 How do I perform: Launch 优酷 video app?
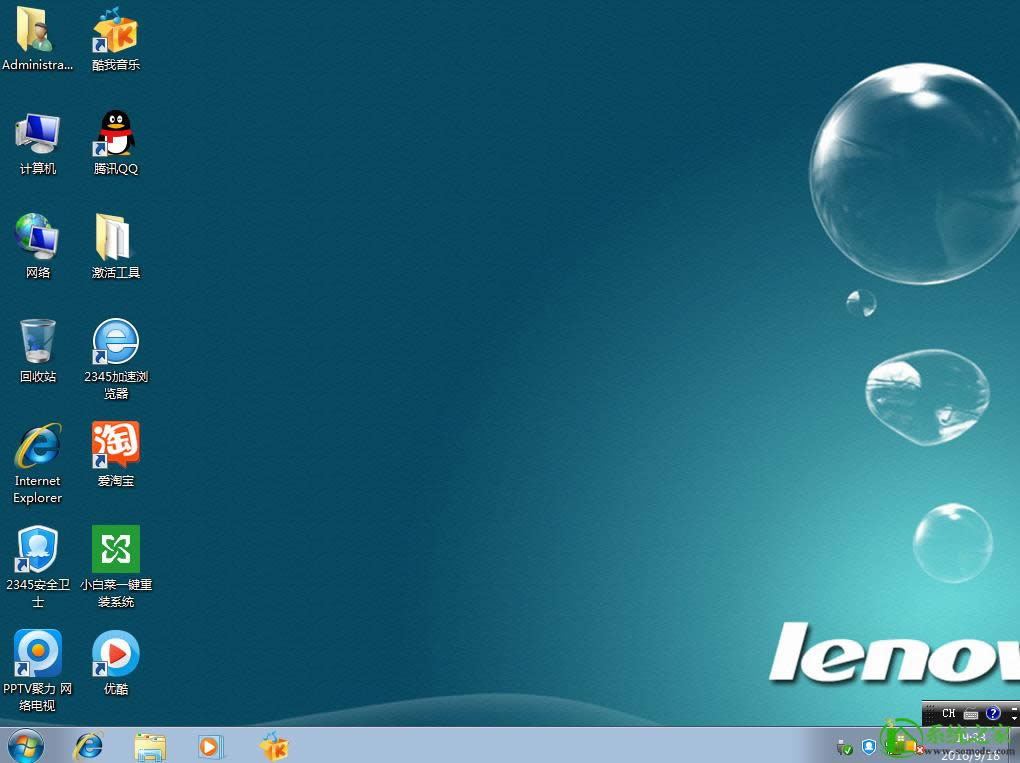[114, 651]
